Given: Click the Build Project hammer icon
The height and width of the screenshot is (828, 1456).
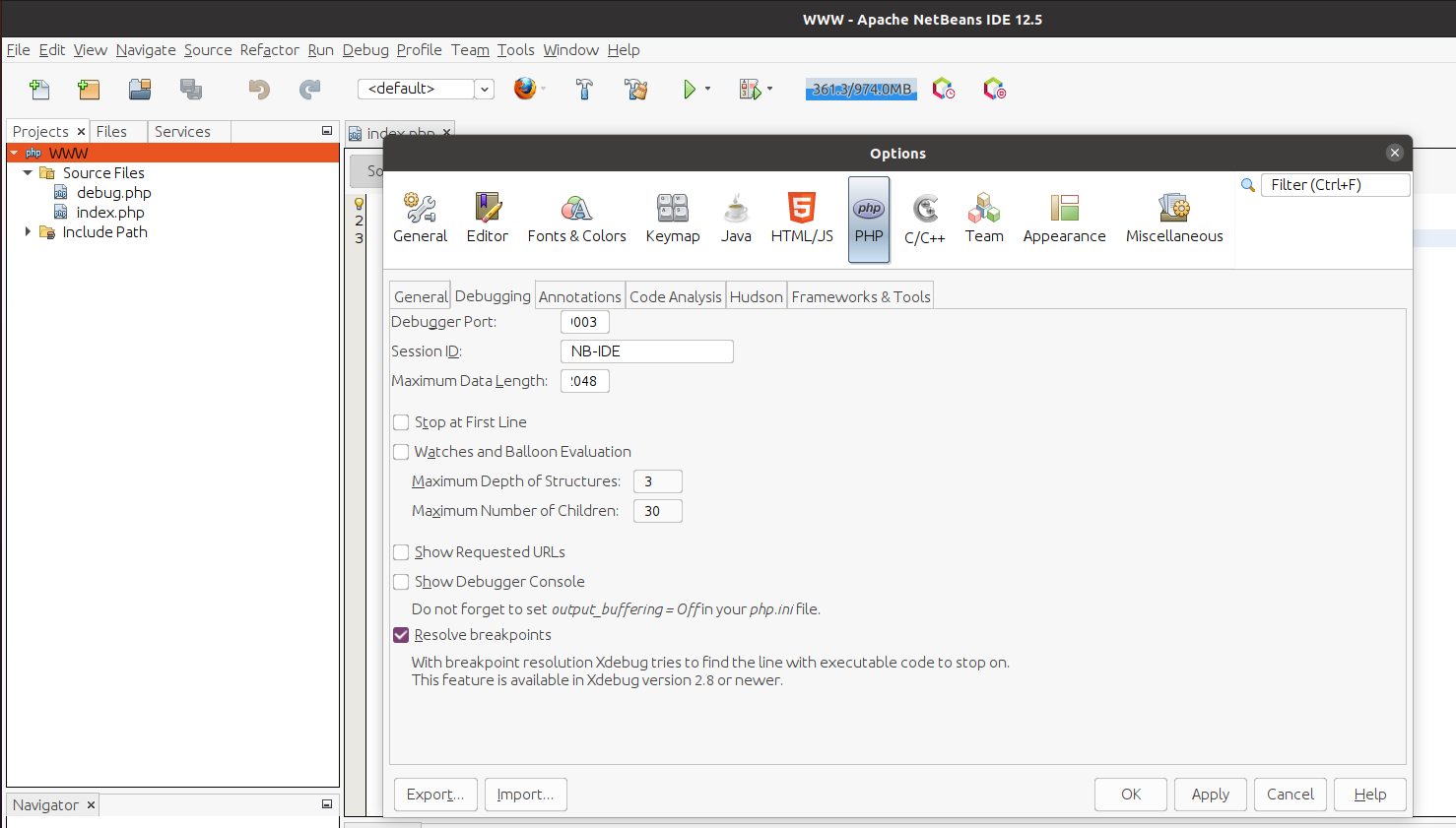Looking at the screenshot, I should (x=584, y=90).
